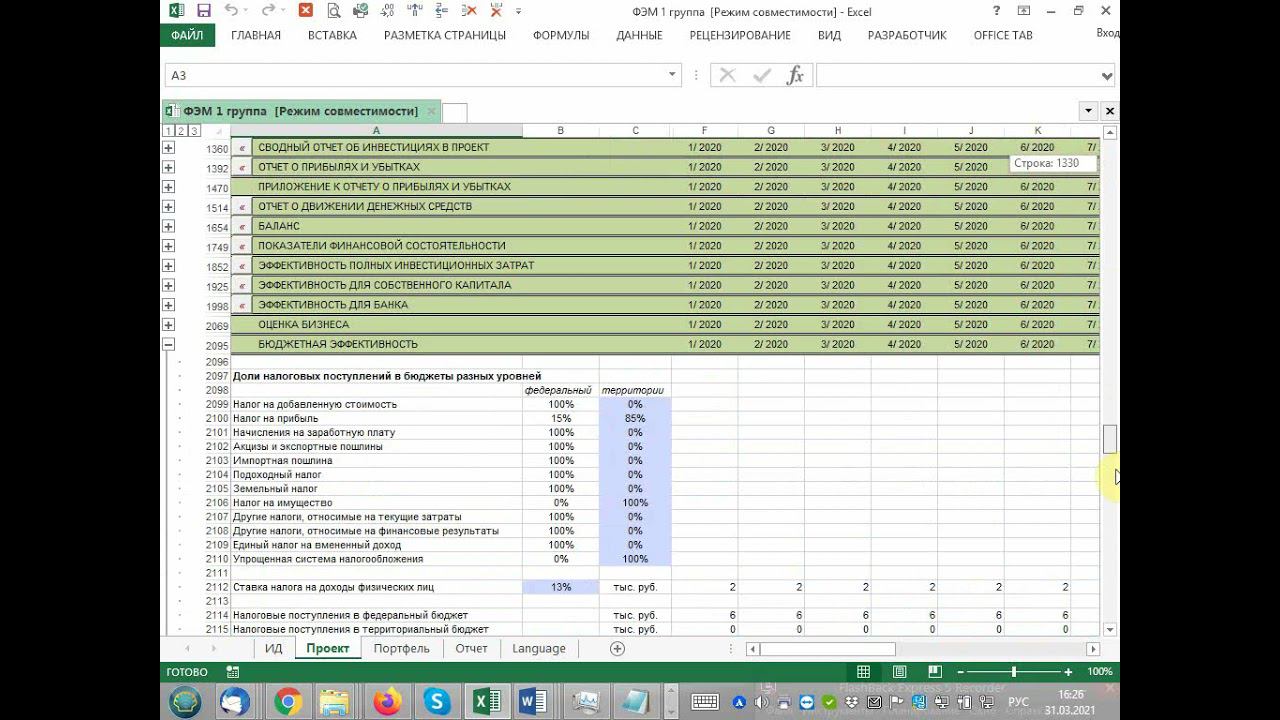
Task: Open the Office Tab document list dropdown
Action: pos(1088,111)
